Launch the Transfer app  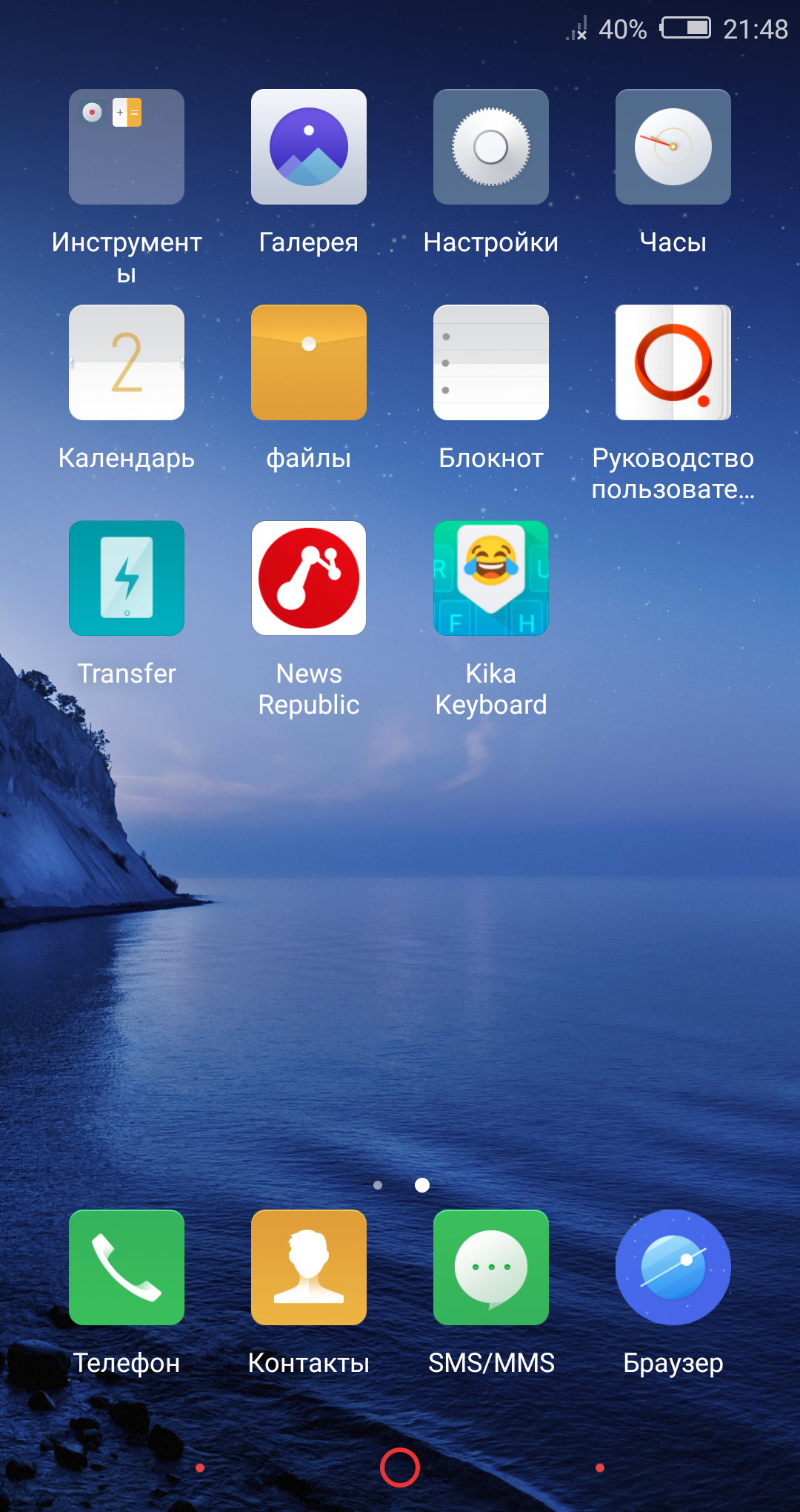127,578
